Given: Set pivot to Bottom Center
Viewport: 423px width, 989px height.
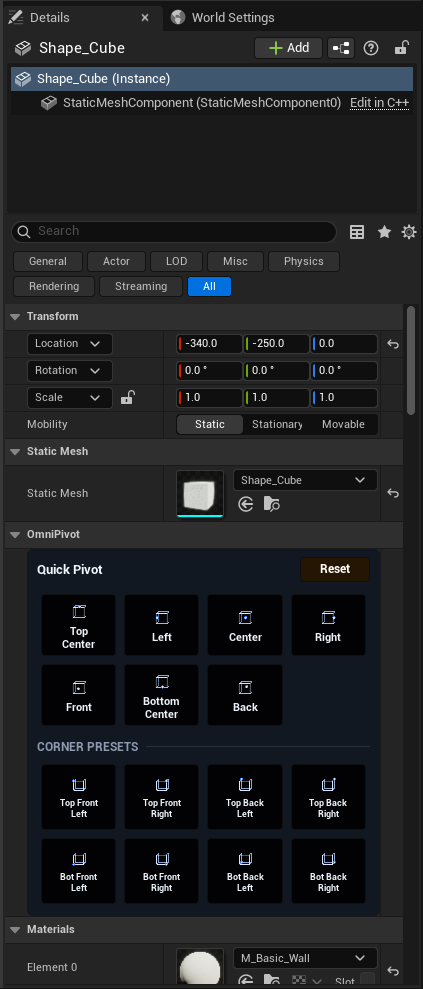Looking at the screenshot, I should click(x=161, y=695).
